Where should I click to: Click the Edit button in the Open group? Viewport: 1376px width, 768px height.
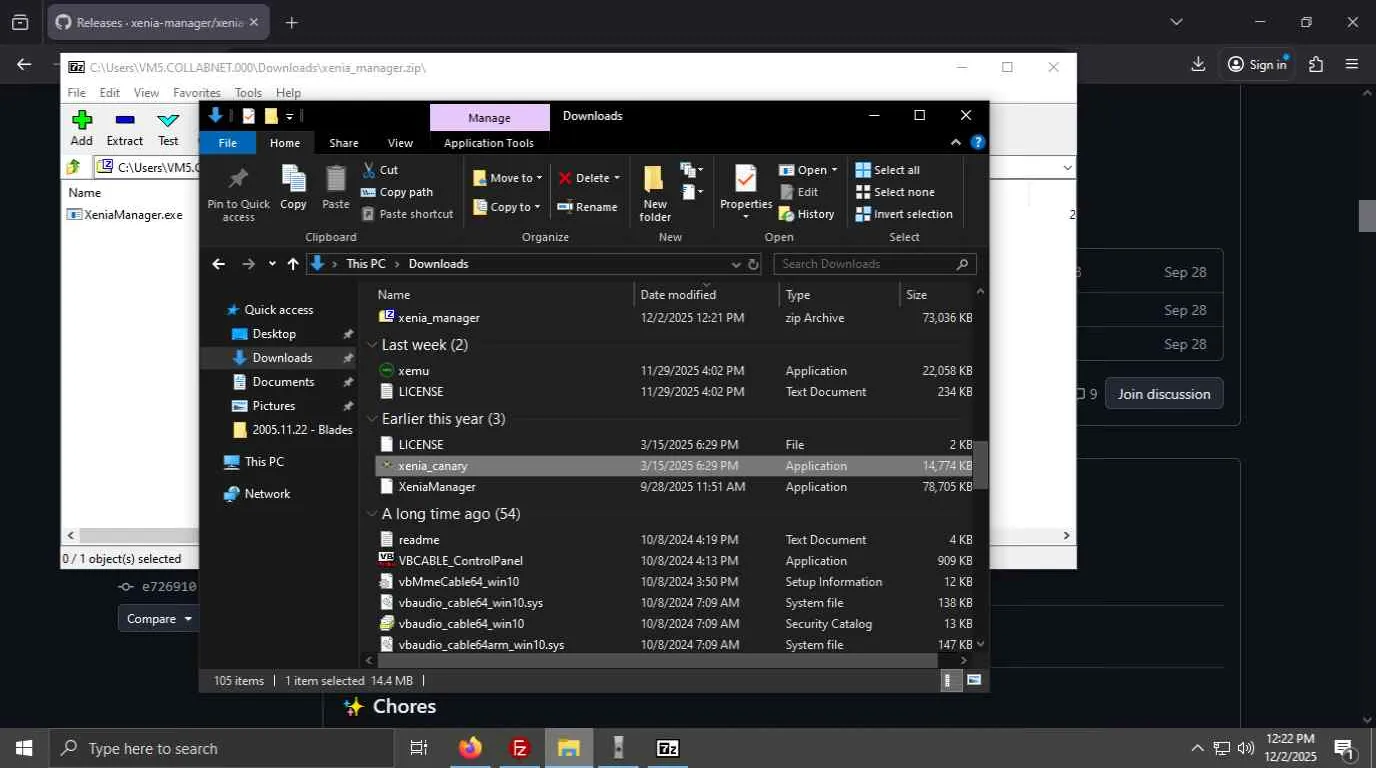798,192
